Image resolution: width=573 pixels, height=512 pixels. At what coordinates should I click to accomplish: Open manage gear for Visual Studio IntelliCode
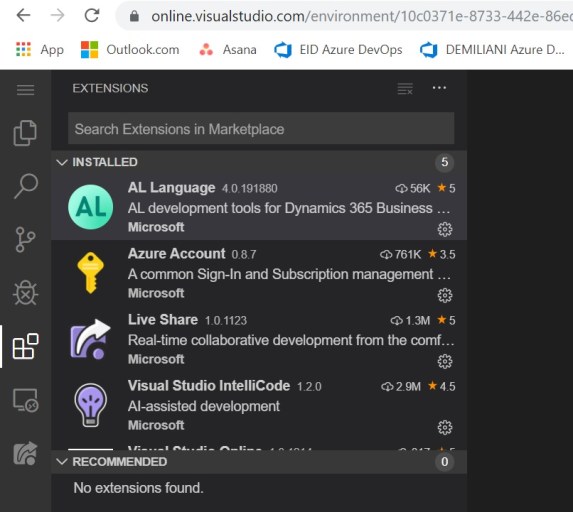[x=445, y=427]
